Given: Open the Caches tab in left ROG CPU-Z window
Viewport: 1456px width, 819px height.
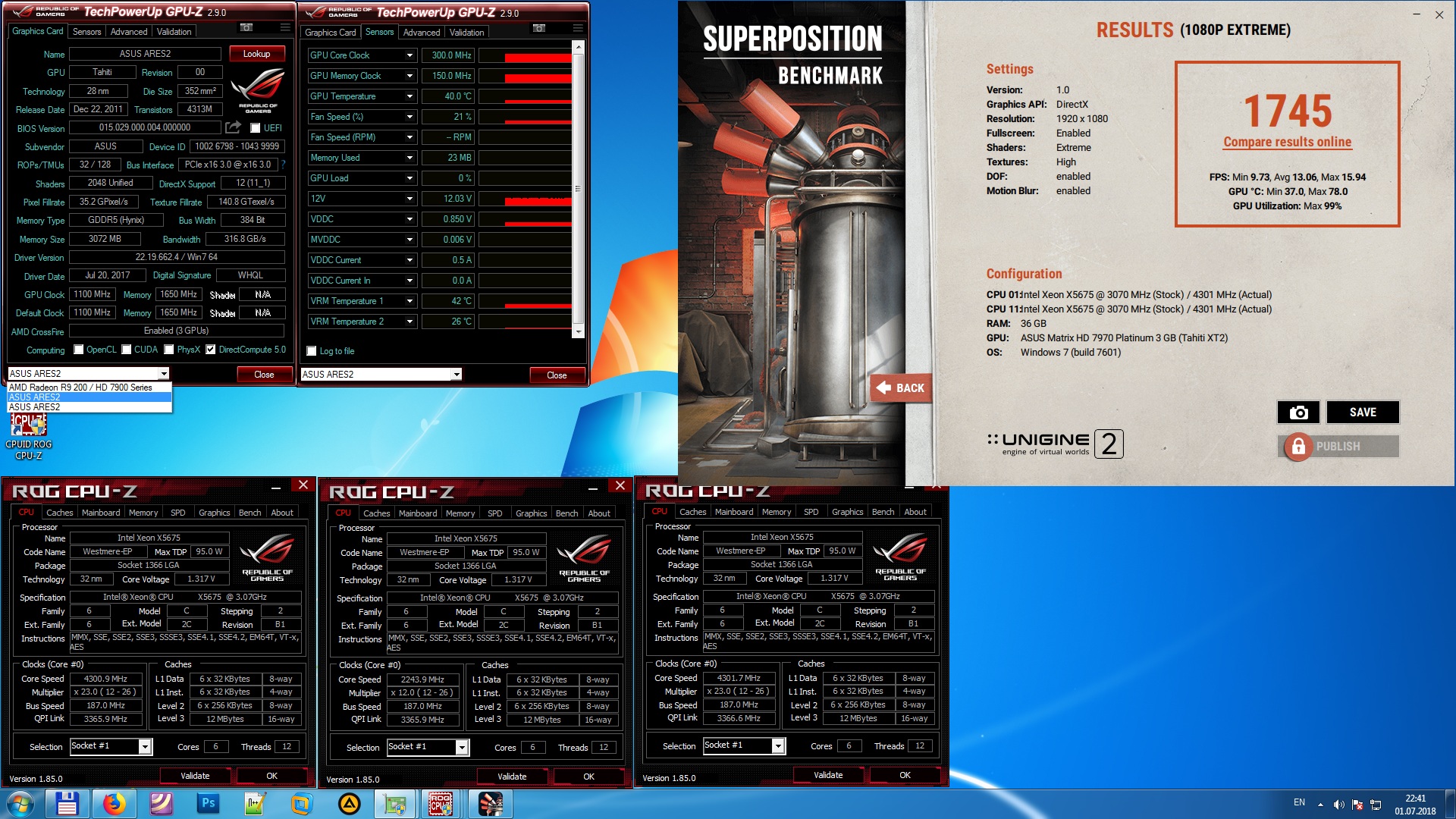Looking at the screenshot, I should pos(60,513).
